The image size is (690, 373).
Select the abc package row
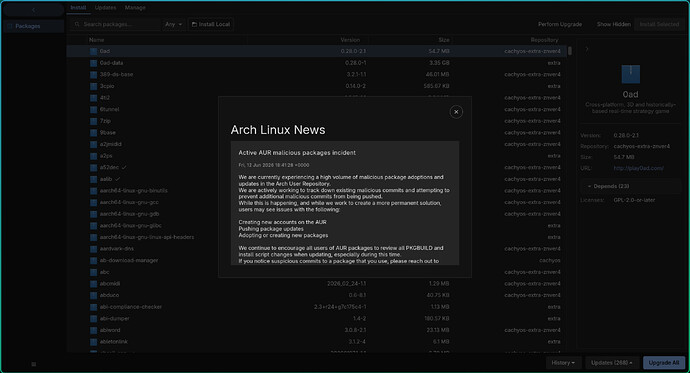click(x=316, y=272)
